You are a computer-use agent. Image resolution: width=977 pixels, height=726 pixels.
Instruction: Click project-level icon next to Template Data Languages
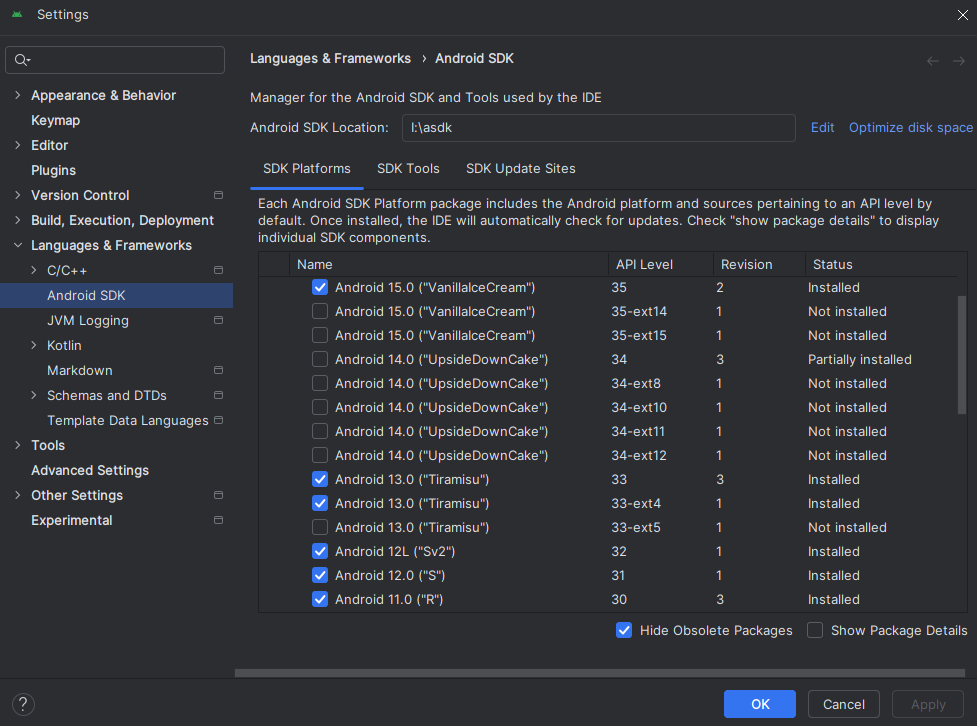coord(218,420)
